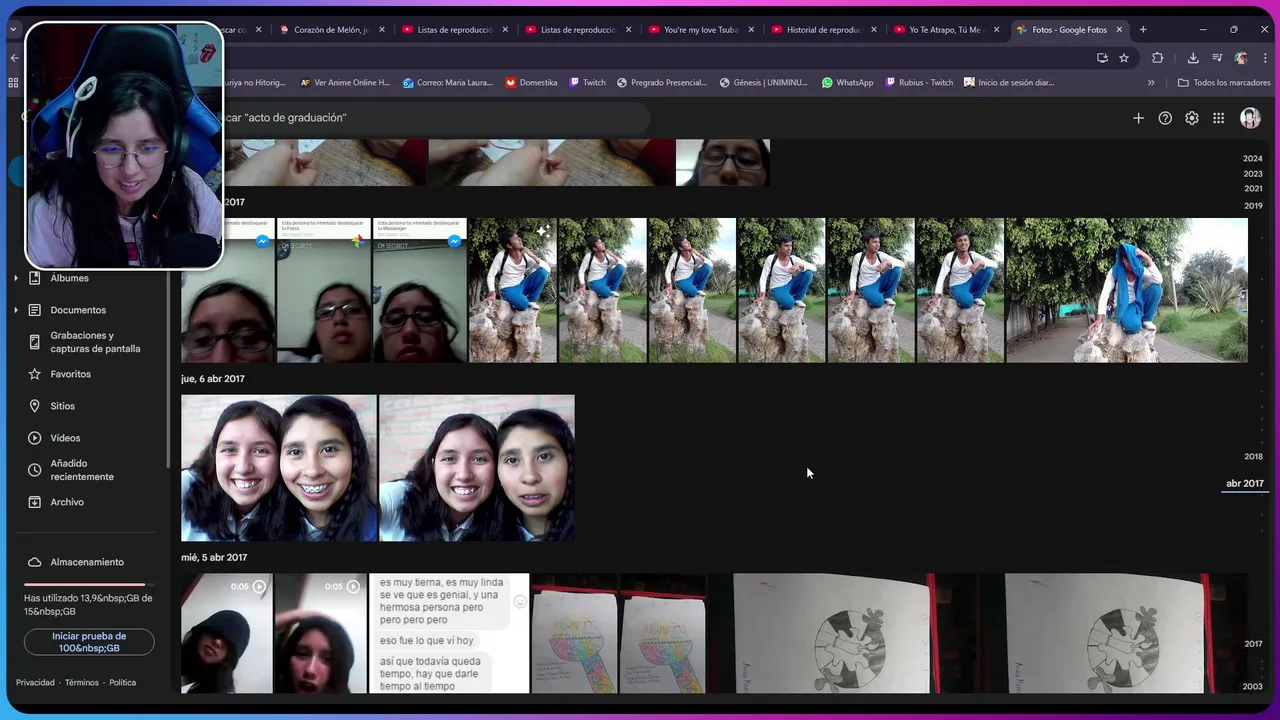
Task: Open the Chrome downloads icon
Action: click(x=1193, y=58)
